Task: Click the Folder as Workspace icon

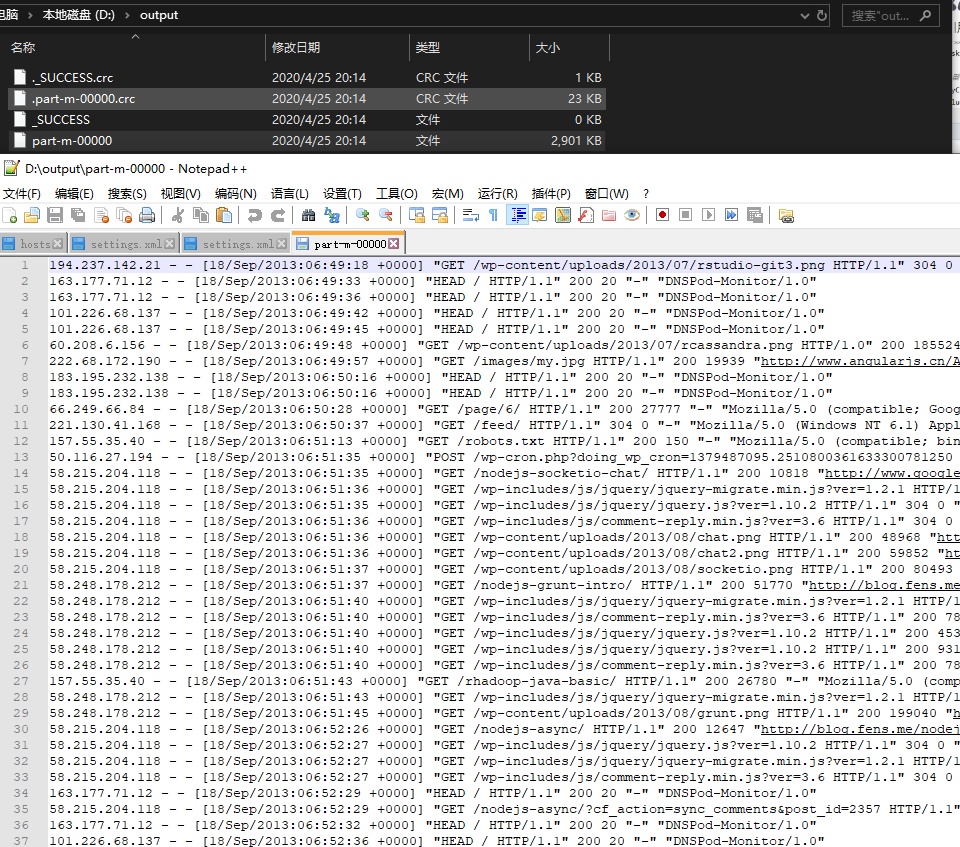Action: pos(609,215)
